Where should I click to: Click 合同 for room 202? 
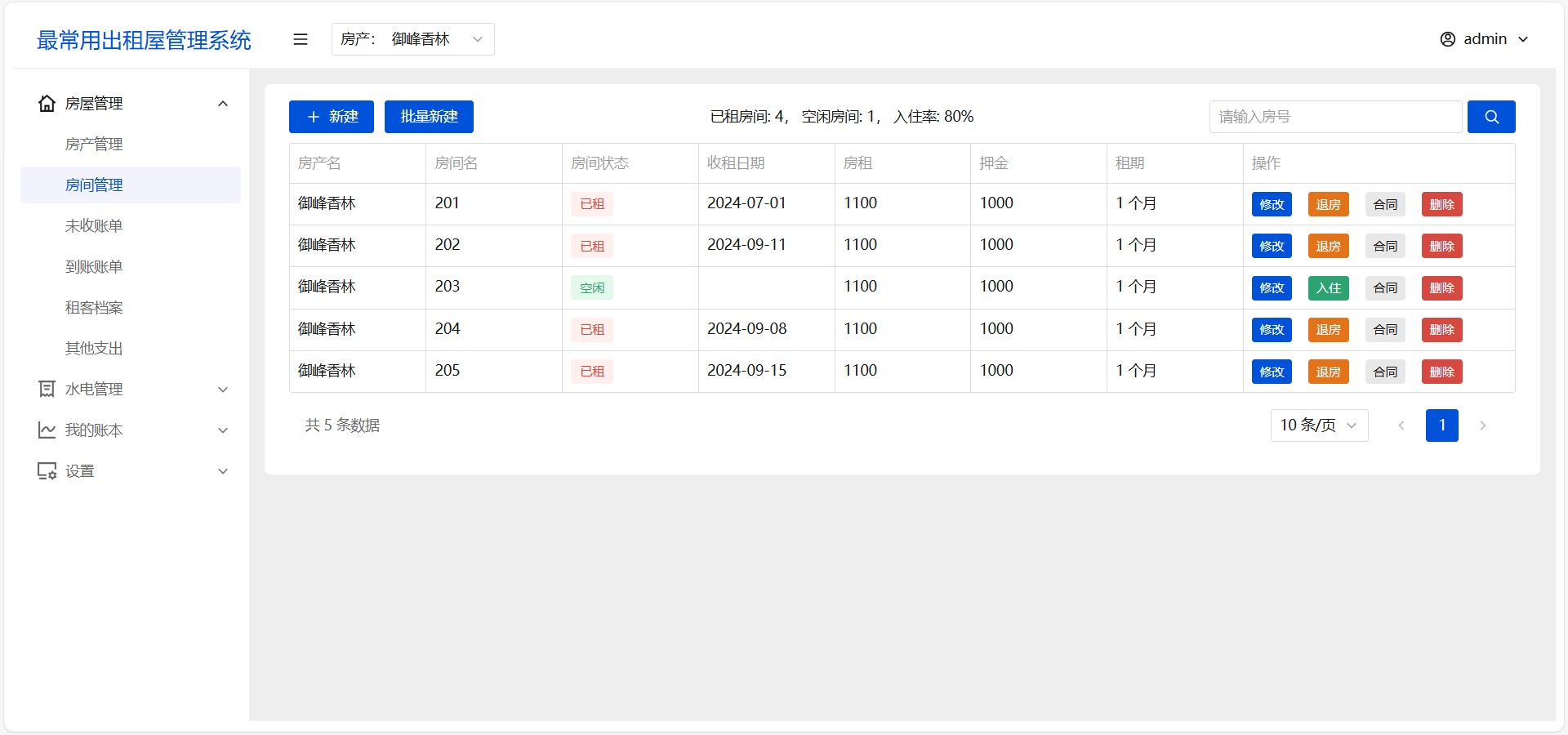(1385, 246)
